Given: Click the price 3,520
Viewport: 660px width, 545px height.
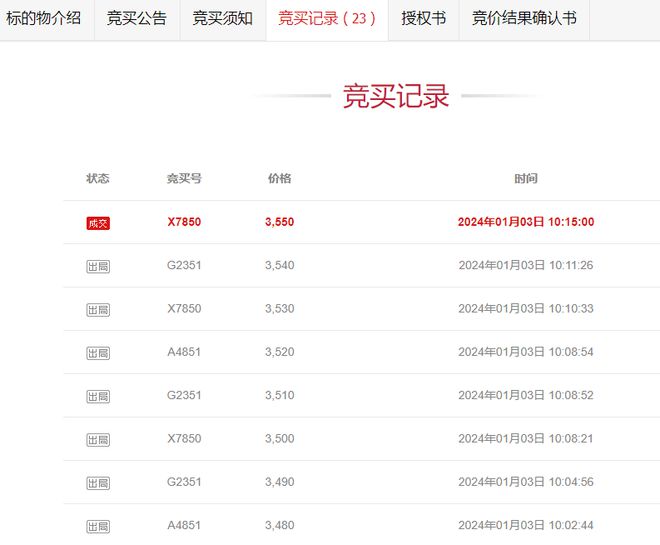Looking at the screenshot, I should tap(279, 352).
